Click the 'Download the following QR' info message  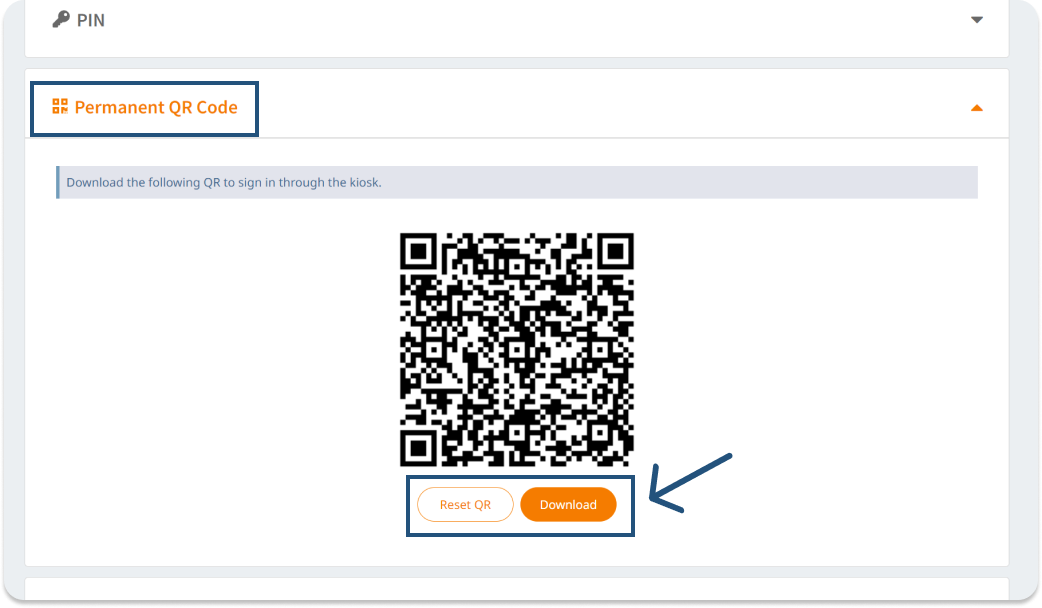tap(224, 182)
